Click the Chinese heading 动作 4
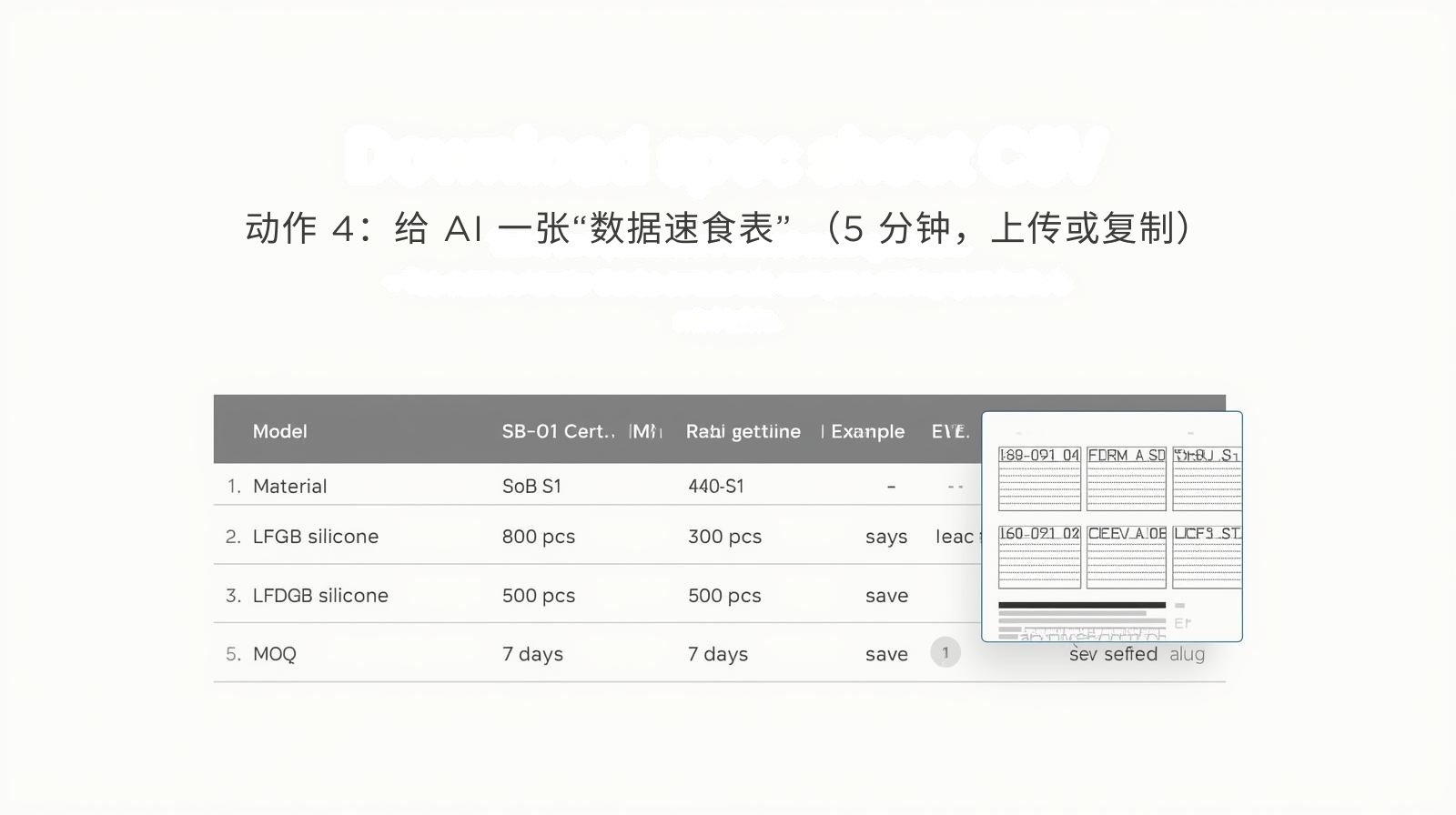This screenshot has width=1456, height=815. tap(718, 228)
